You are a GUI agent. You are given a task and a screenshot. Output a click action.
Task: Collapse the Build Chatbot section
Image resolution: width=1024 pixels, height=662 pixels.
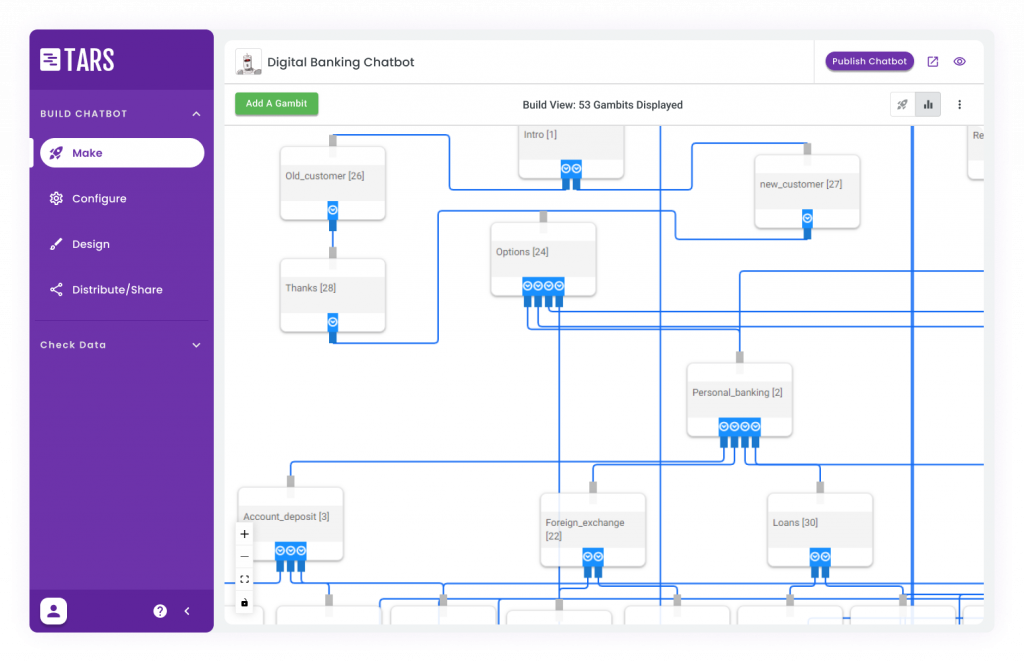pyautogui.click(x=196, y=114)
